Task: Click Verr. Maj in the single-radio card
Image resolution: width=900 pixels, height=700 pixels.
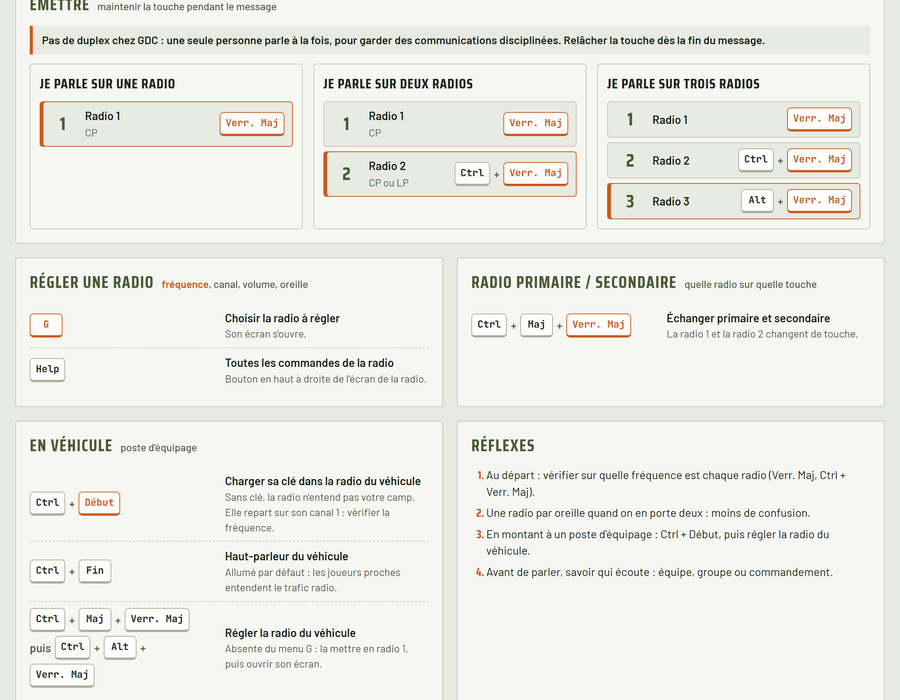Action: point(252,123)
